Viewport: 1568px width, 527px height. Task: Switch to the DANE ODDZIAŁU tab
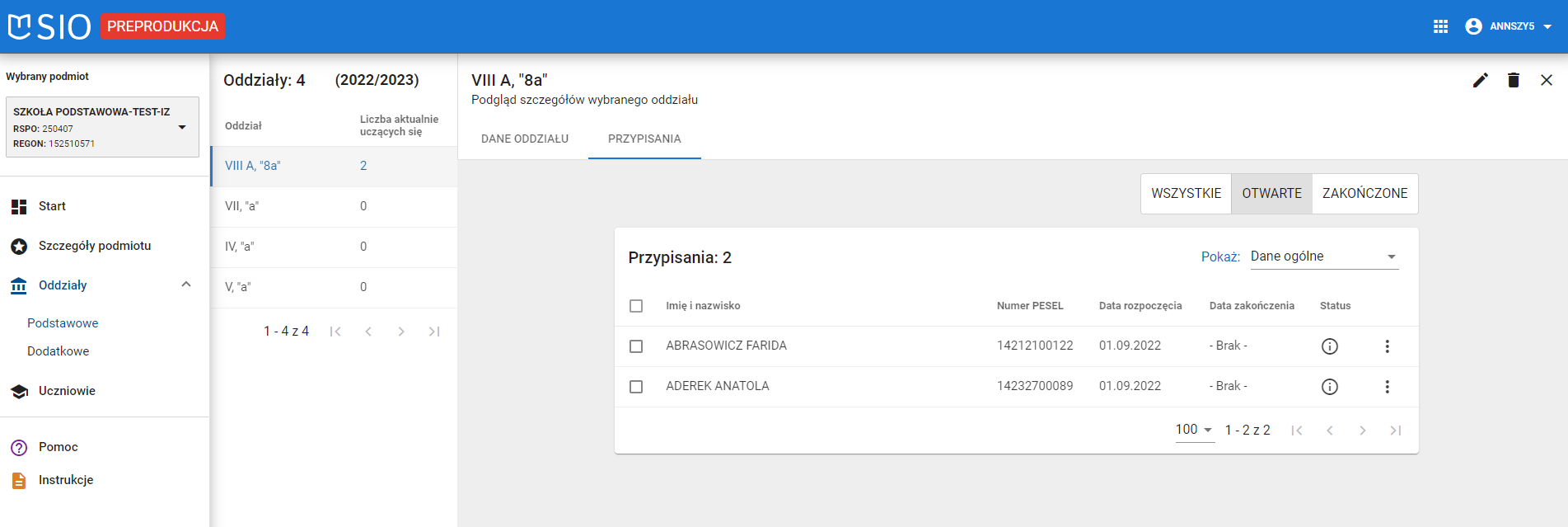click(525, 139)
